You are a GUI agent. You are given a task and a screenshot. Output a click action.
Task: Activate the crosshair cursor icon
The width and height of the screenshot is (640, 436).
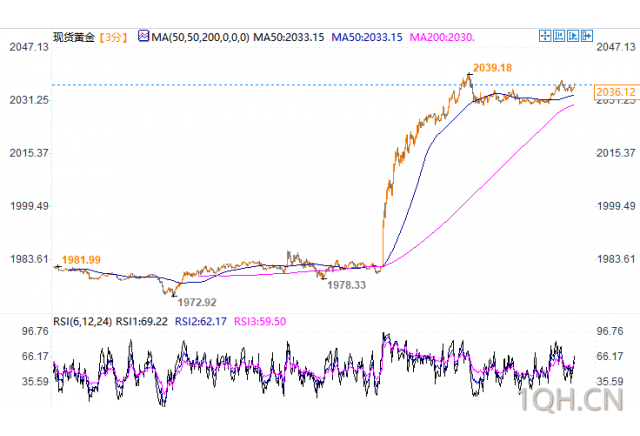545,36
